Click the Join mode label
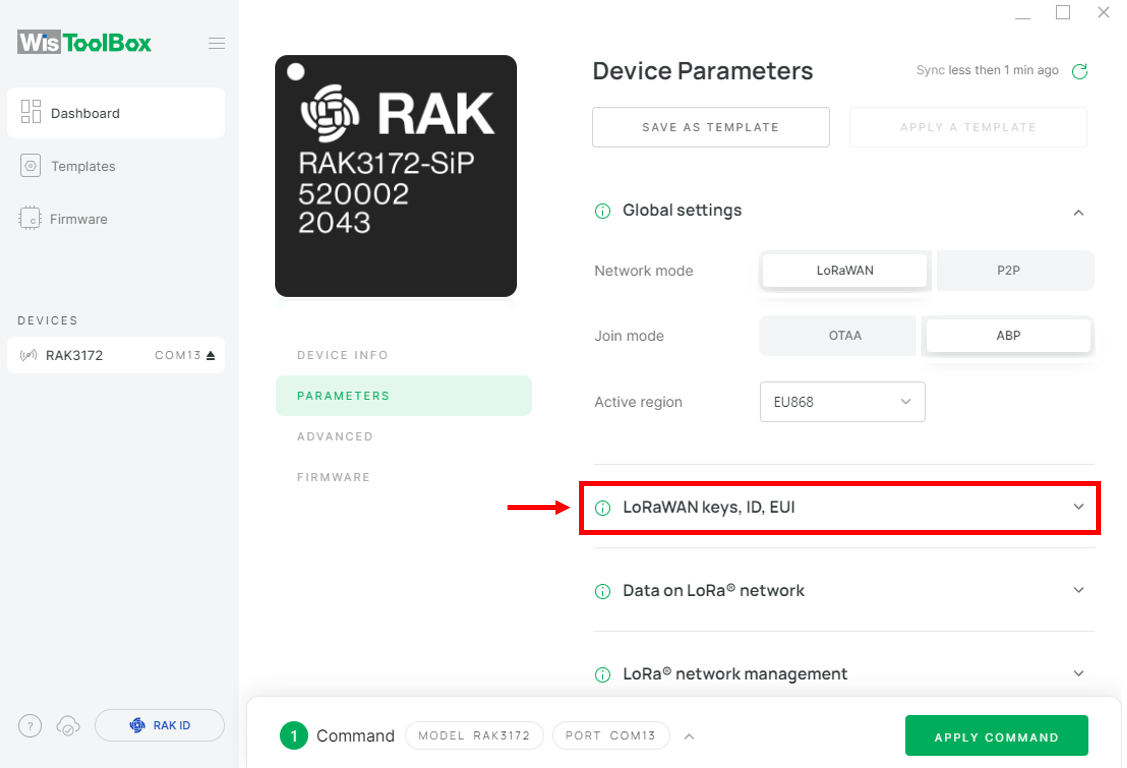Image resolution: width=1127 pixels, height=768 pixels. [x=629, y=336]
